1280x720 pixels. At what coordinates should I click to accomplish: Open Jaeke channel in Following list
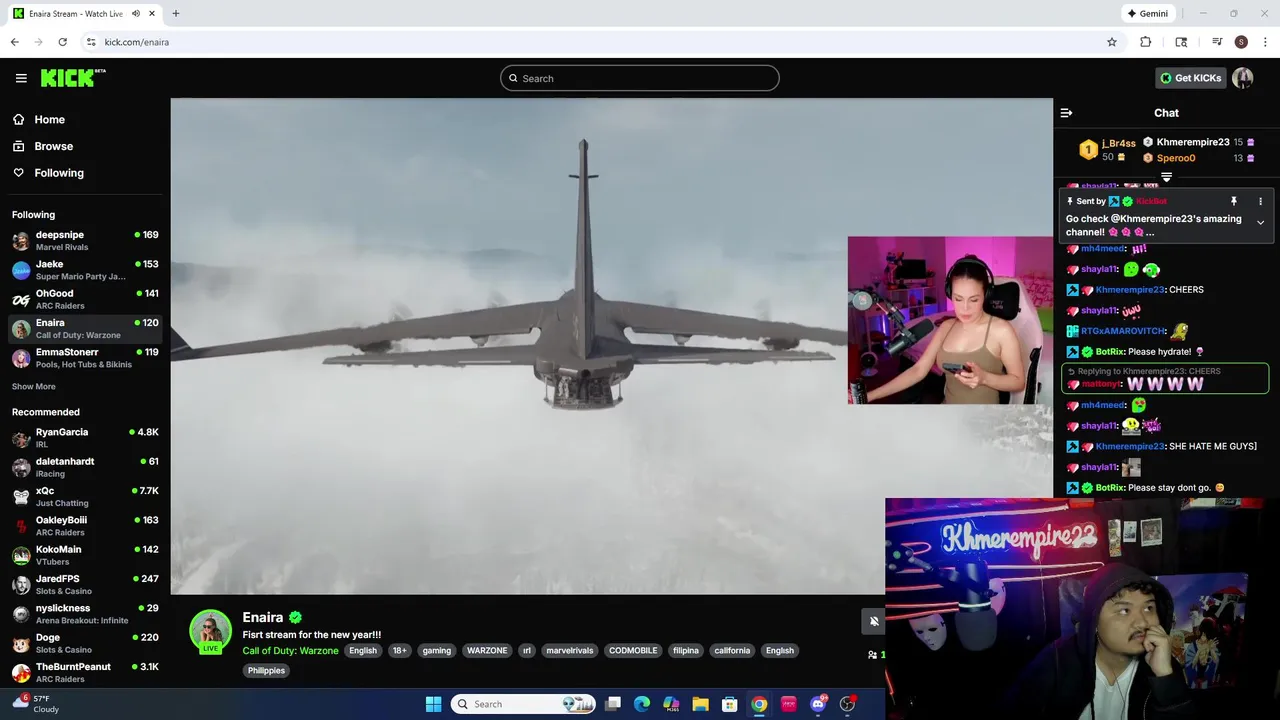pyautogui.click(x=85, y=270)
